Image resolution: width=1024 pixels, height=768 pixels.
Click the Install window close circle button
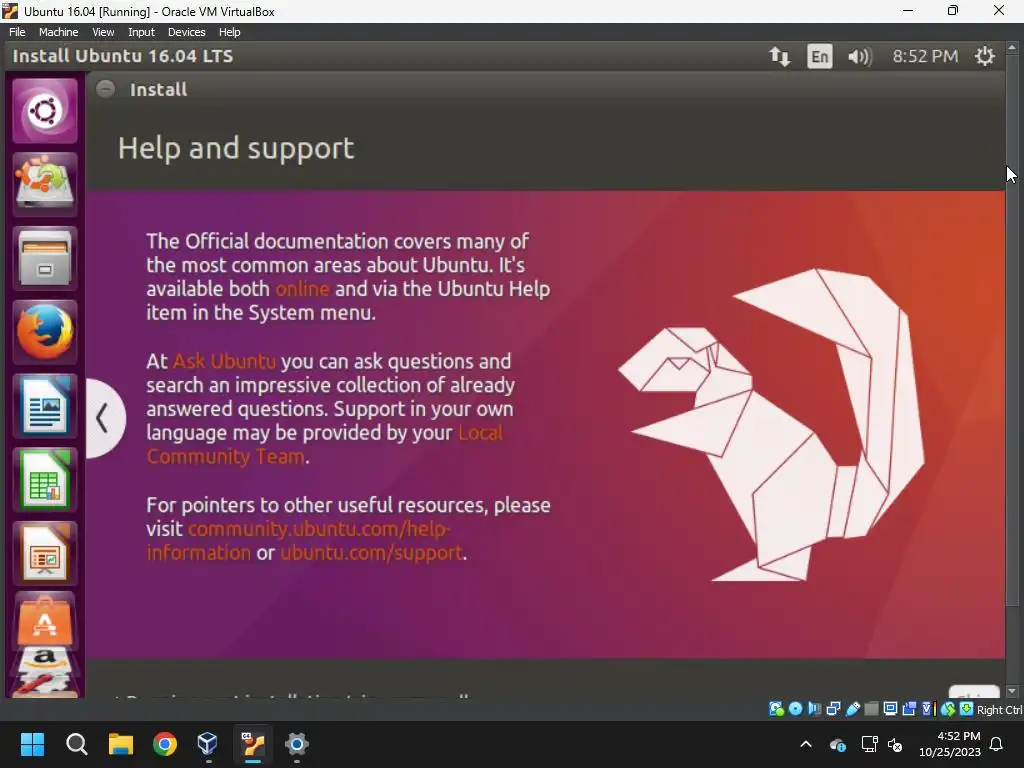pos(105,89)
